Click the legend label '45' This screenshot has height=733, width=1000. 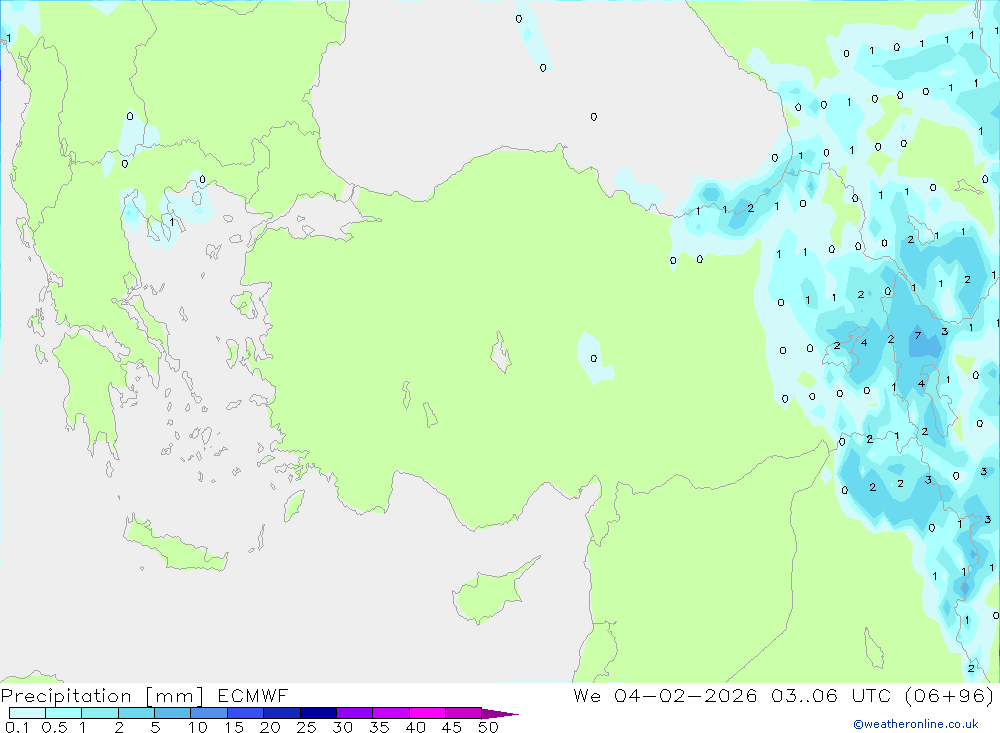point(452,727)
